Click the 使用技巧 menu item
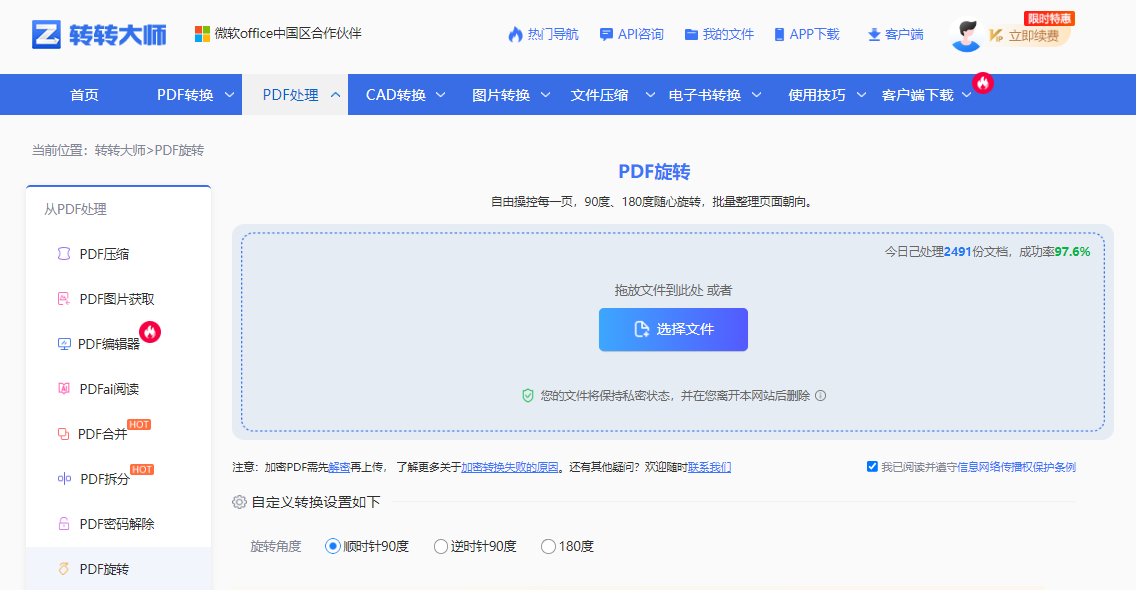 click(816, 95)
